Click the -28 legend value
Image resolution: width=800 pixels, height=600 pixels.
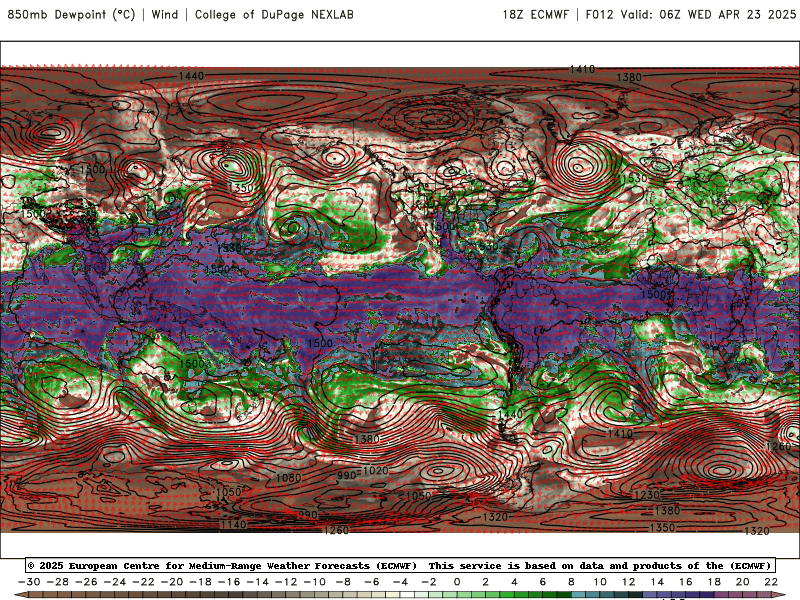(58, 582)
